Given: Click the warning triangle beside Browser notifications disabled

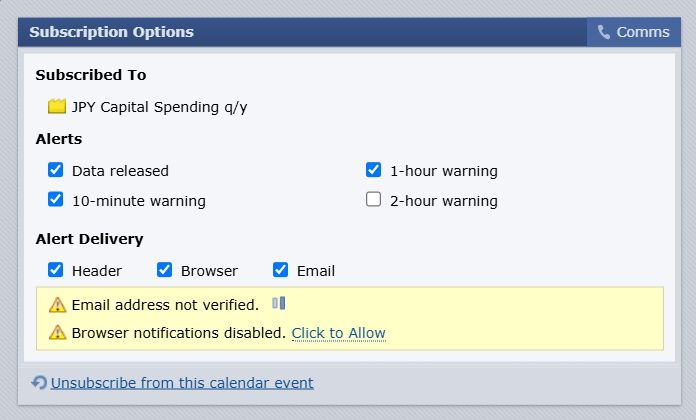Looking at the screenshot, I should point(57,333).
